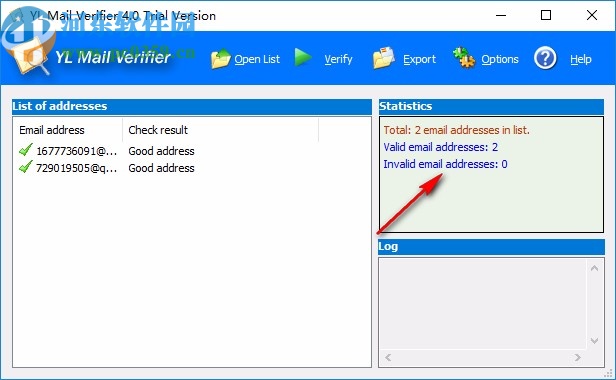Screen dimensions: 616x380
Task: Open the Open List link
Action: pos(257,59)
